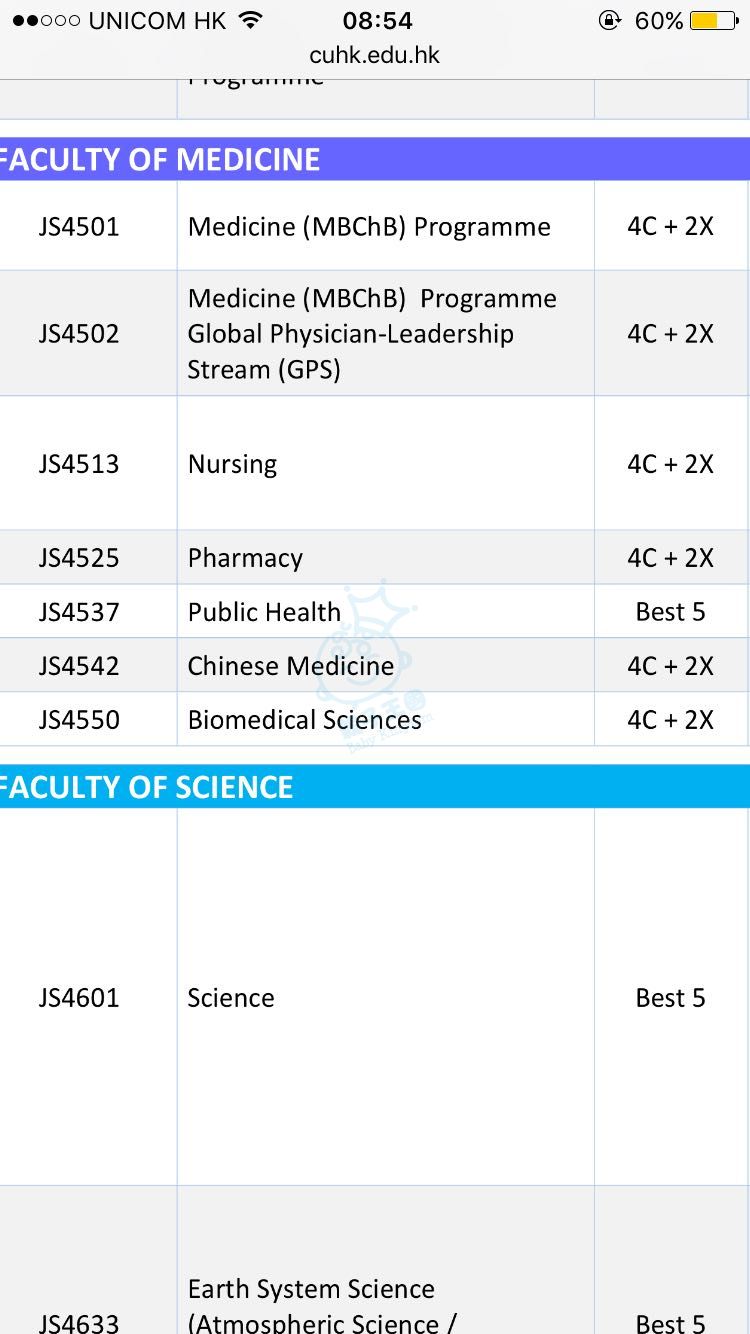
Task: Select the JS4501 programme code
Action: point(79,227)
